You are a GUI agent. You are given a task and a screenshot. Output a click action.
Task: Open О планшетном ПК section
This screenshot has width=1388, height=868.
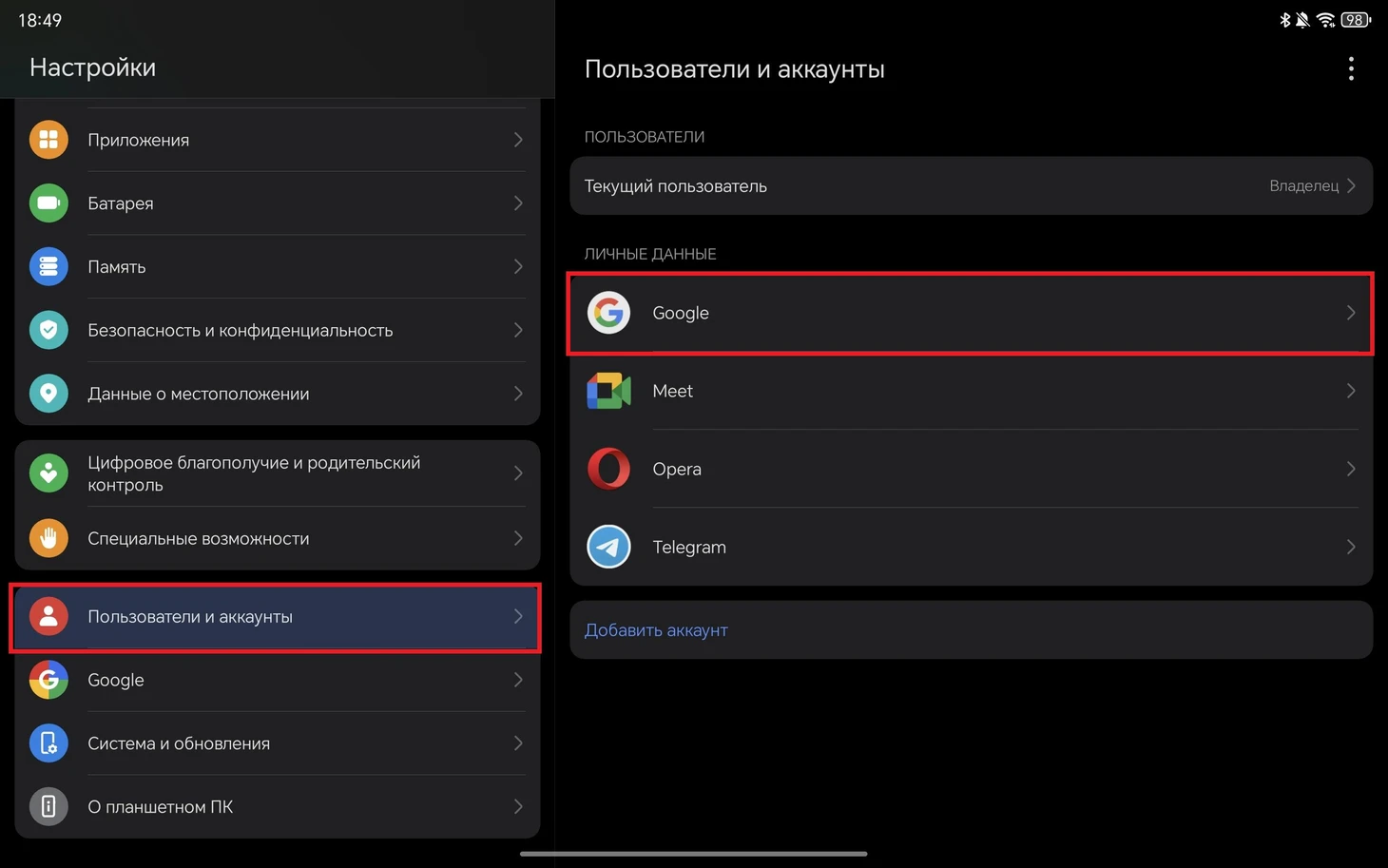point(276,807)
